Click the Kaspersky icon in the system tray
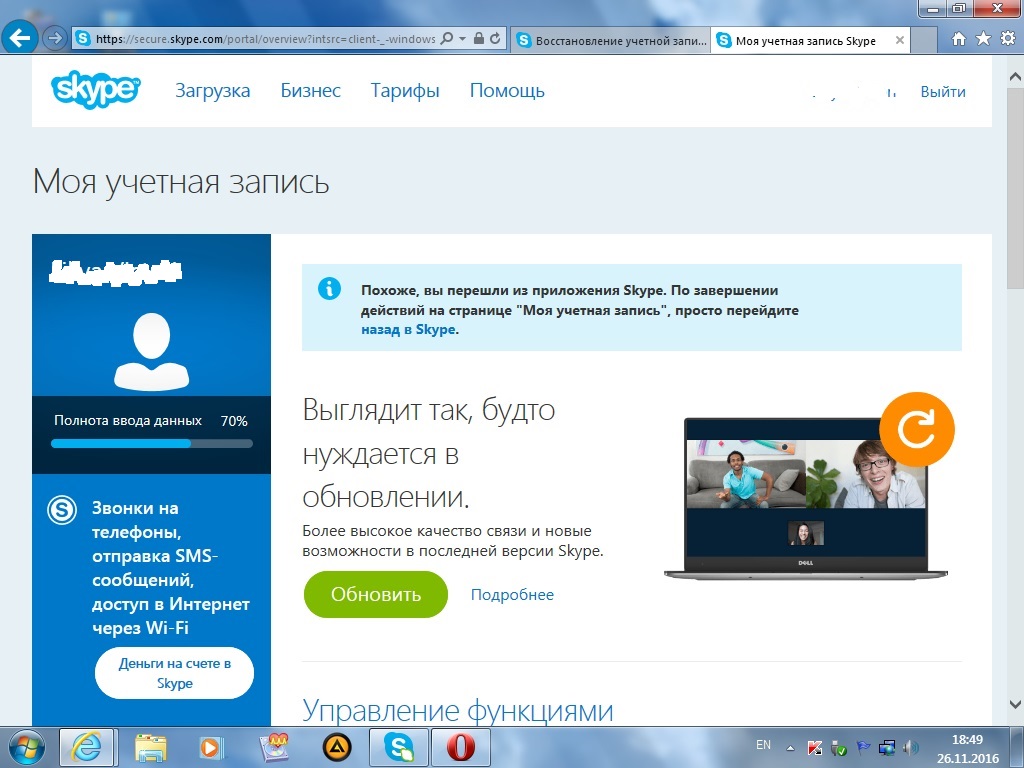This screenshot has height=768, width=1024. pyautogui.click(x=815, y=746)
